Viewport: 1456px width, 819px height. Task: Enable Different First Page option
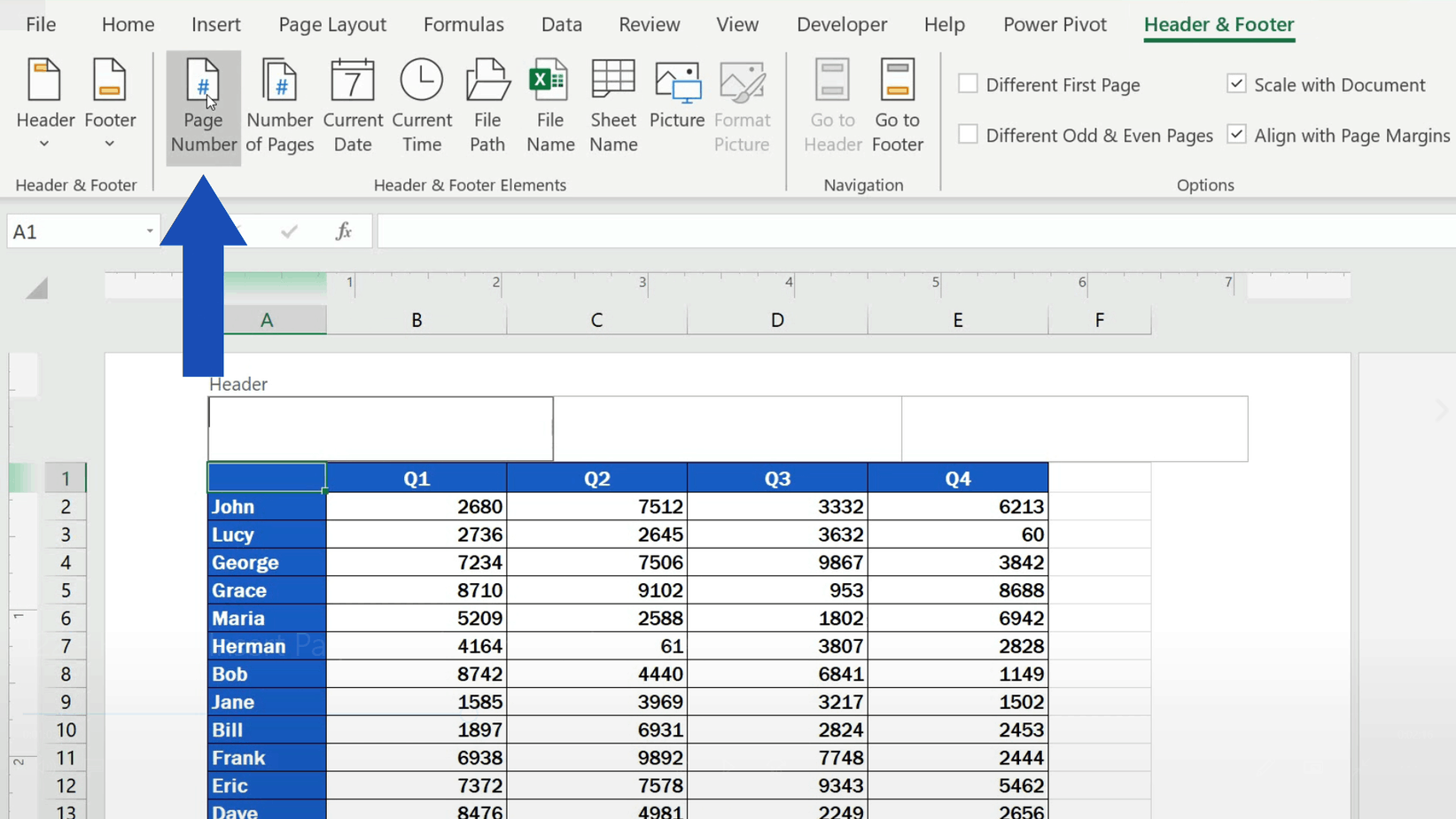967,82
